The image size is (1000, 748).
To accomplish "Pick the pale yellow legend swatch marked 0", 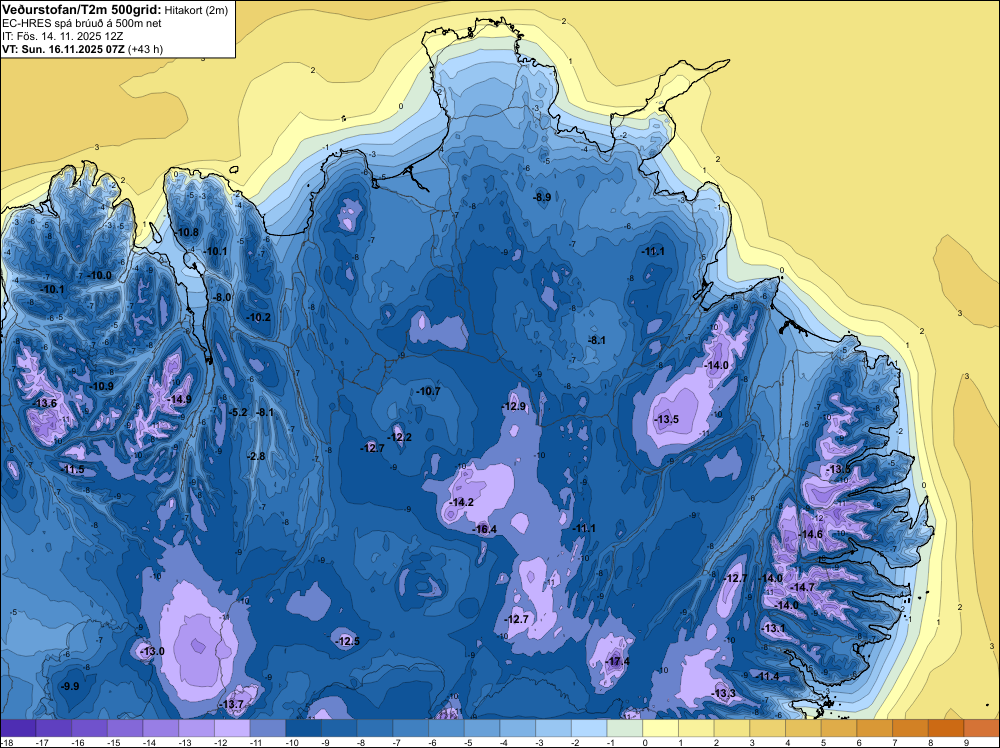I will click(x=661, y=728).
